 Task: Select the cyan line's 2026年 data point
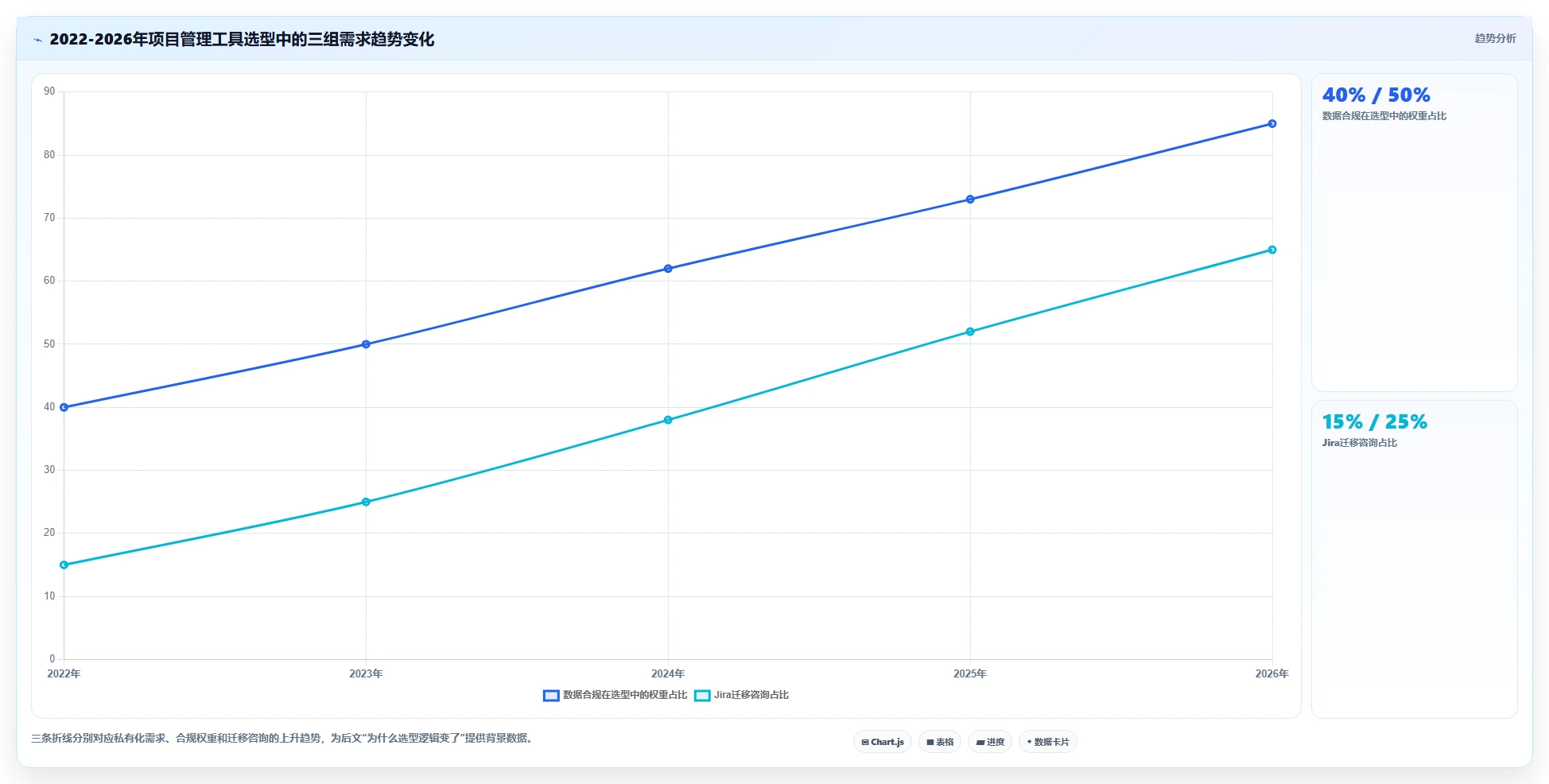pyautogui.click(x=1272, y=250)
